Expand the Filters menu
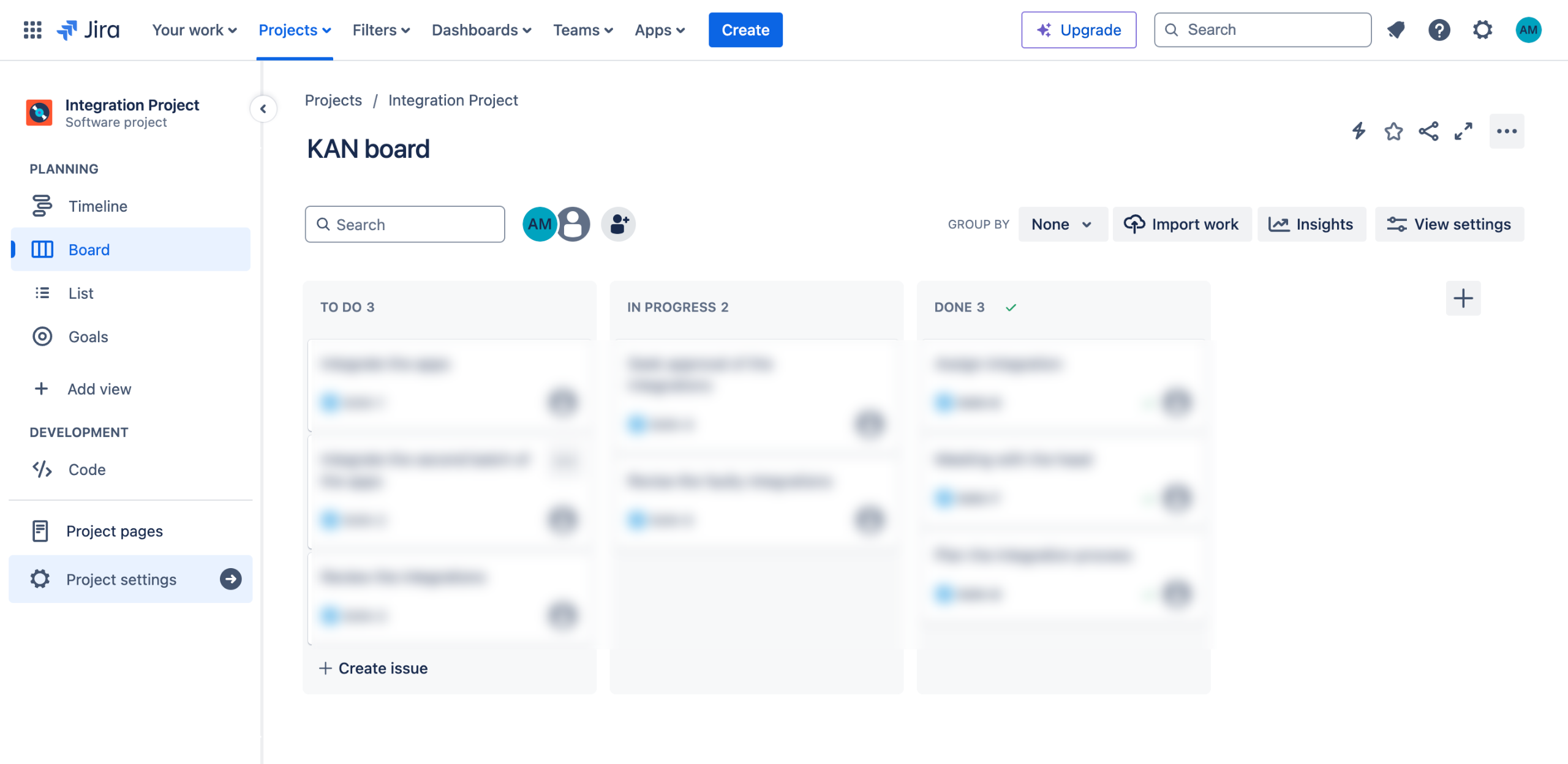The height and width of the screenshot is (764, 1568). pos(381,29)
